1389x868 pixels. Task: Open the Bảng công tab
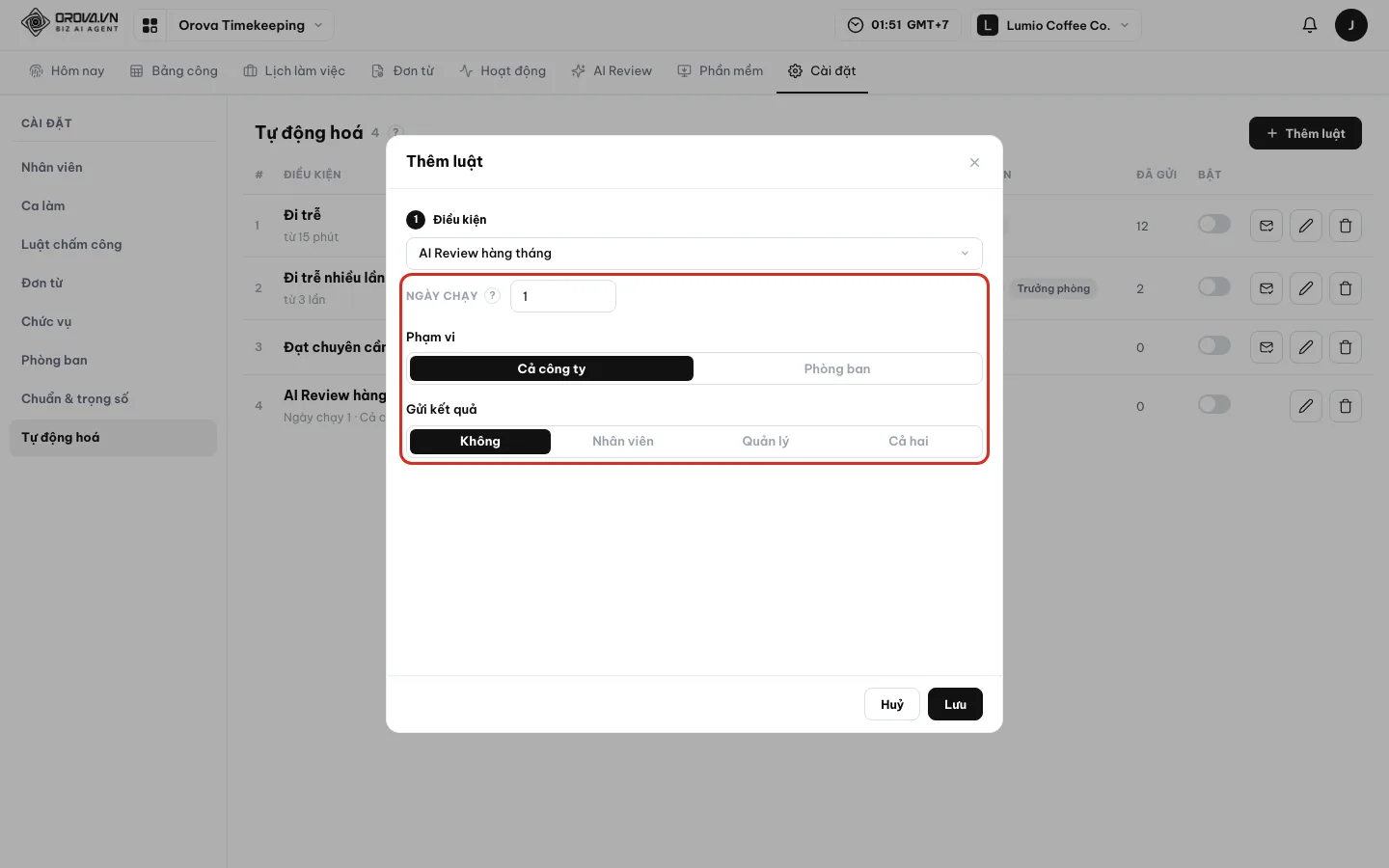(174, 71)
